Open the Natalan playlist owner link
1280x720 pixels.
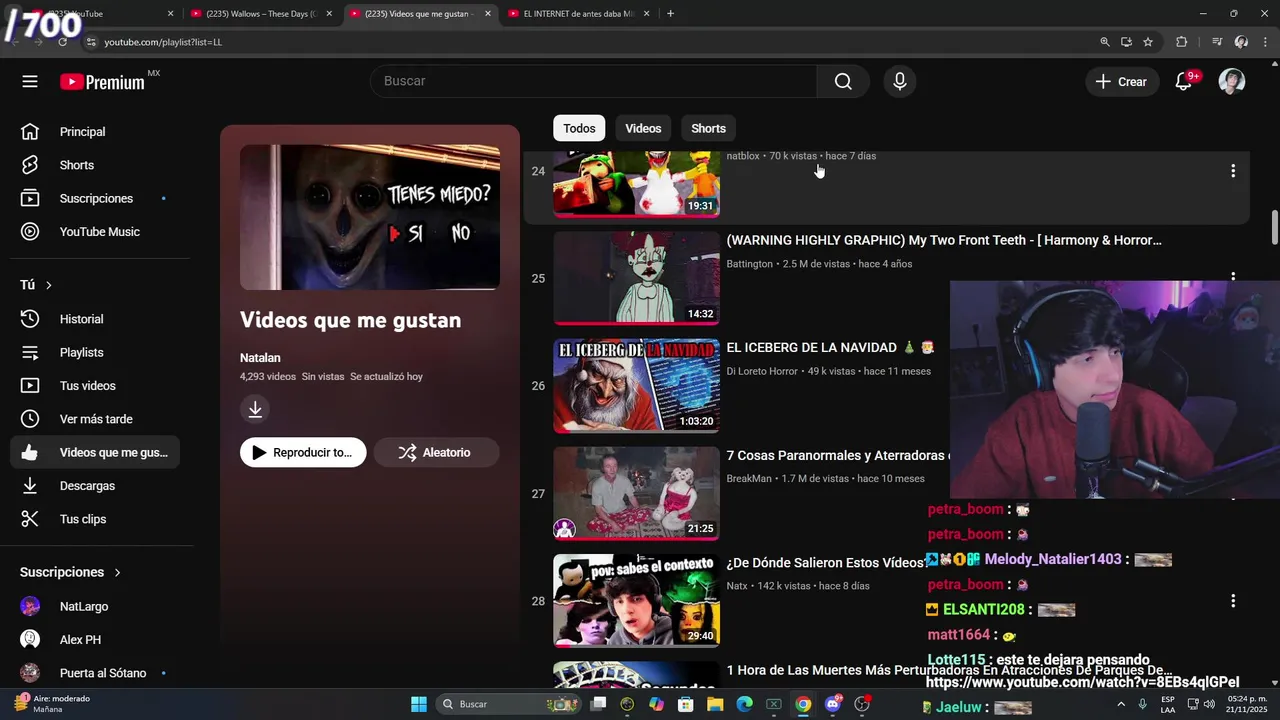pos(260,358)
